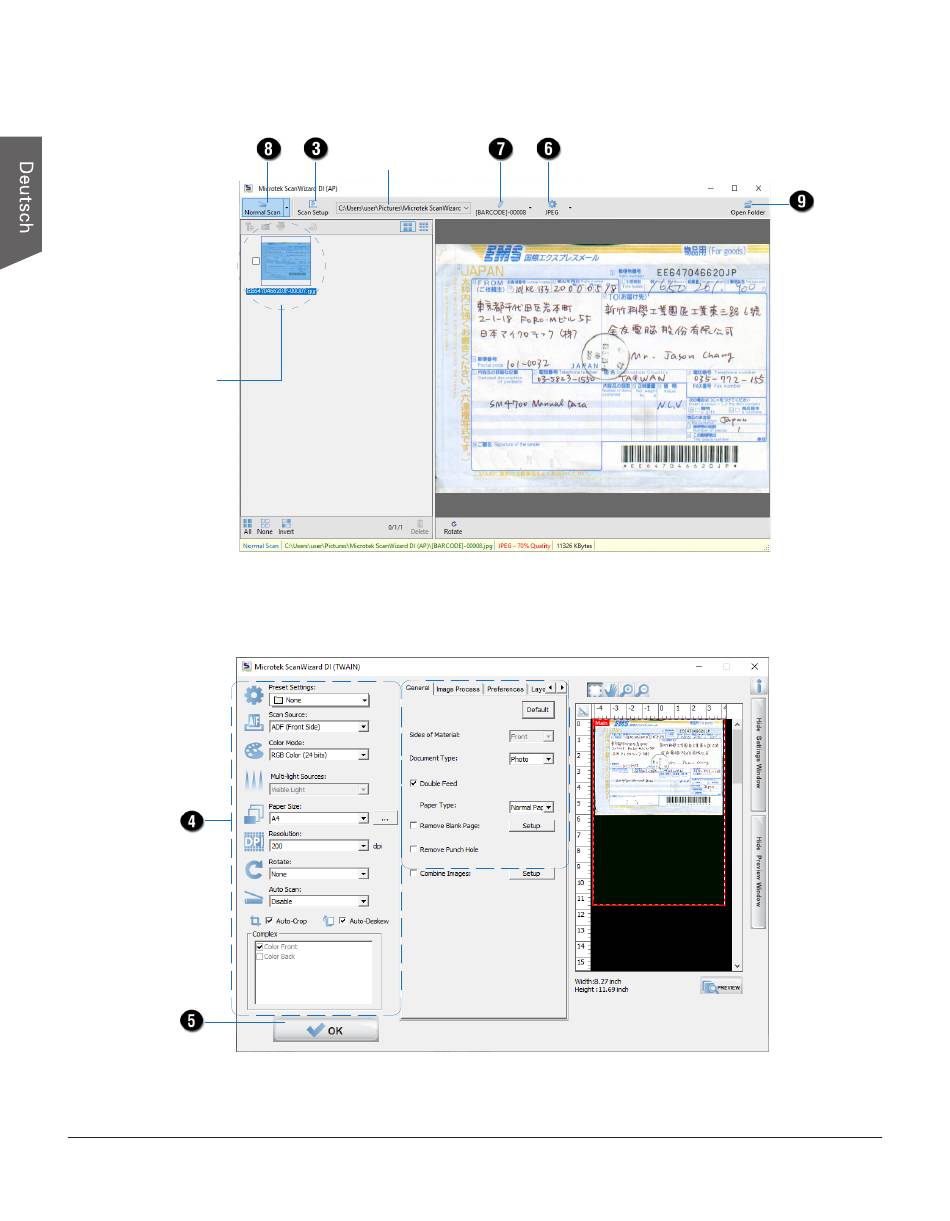Viewport: 950px width, 1221px height.
Task: Rotate the scanned image preview
Action: [453, 526]
